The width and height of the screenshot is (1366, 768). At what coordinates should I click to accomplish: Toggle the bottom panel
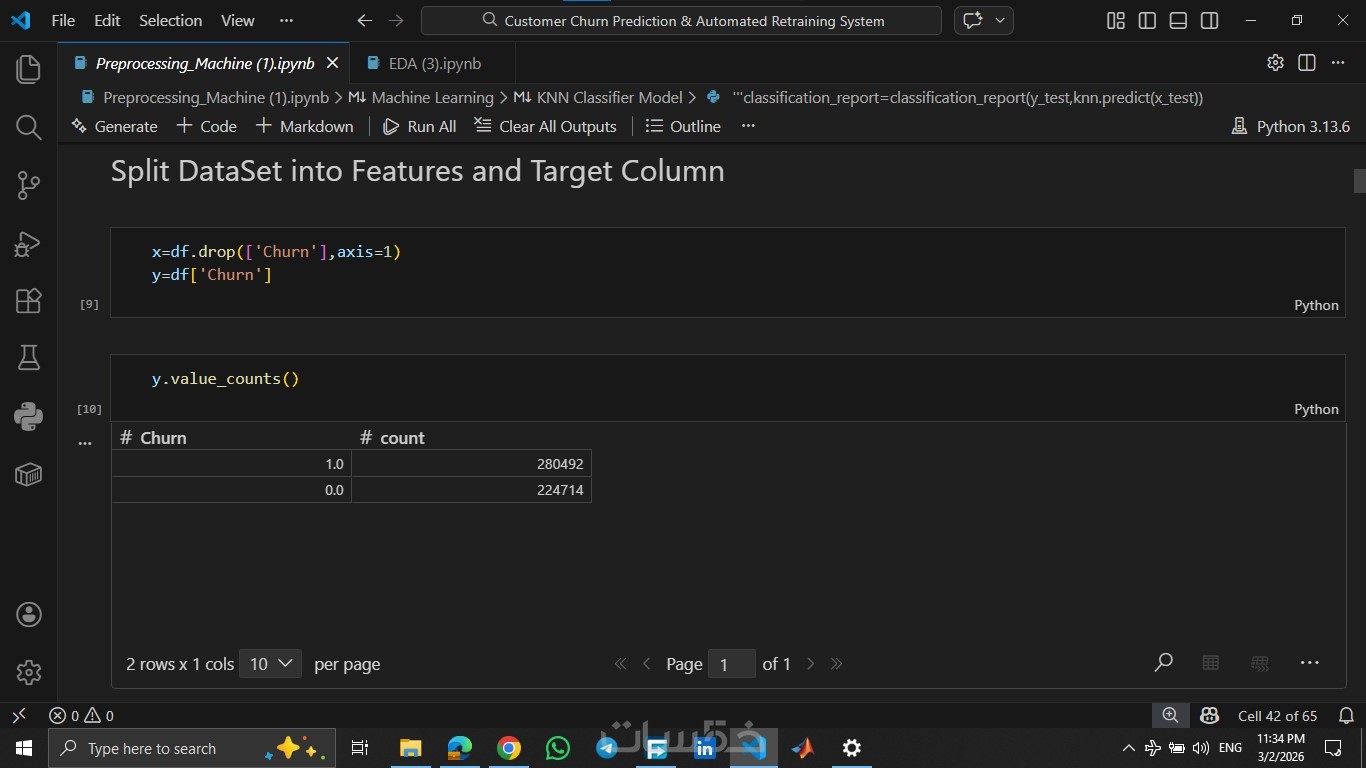click(1178, 20)
